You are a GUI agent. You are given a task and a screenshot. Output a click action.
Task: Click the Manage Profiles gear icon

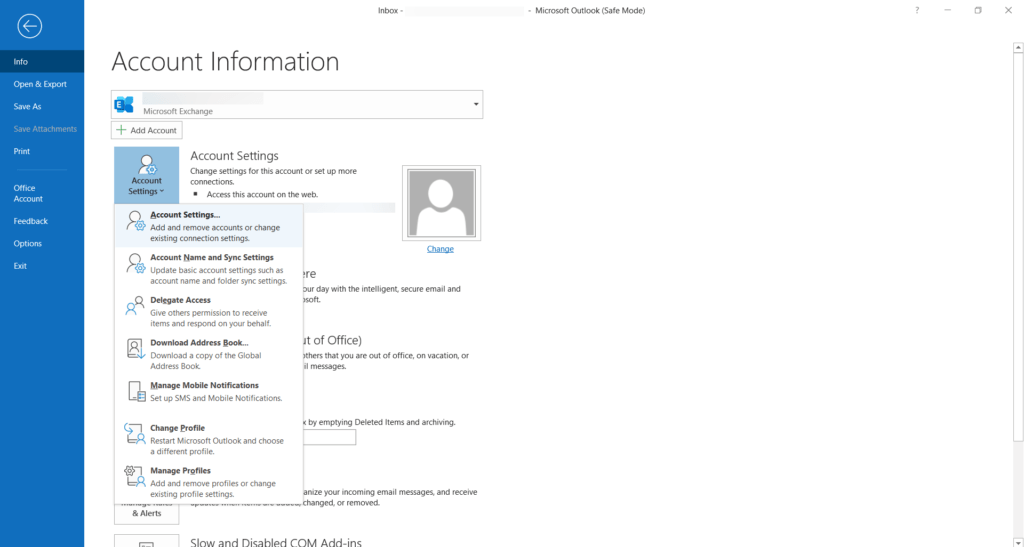click(135, 477)
